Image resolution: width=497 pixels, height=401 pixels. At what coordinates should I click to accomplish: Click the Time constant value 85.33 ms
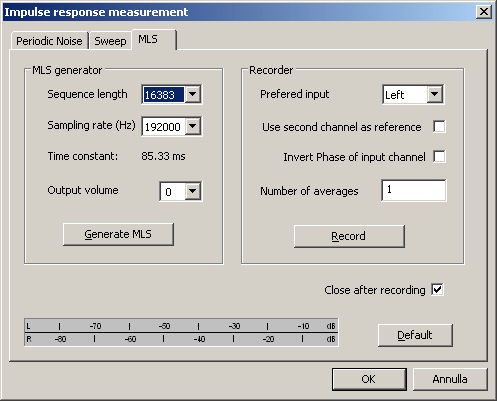(163, 156)
